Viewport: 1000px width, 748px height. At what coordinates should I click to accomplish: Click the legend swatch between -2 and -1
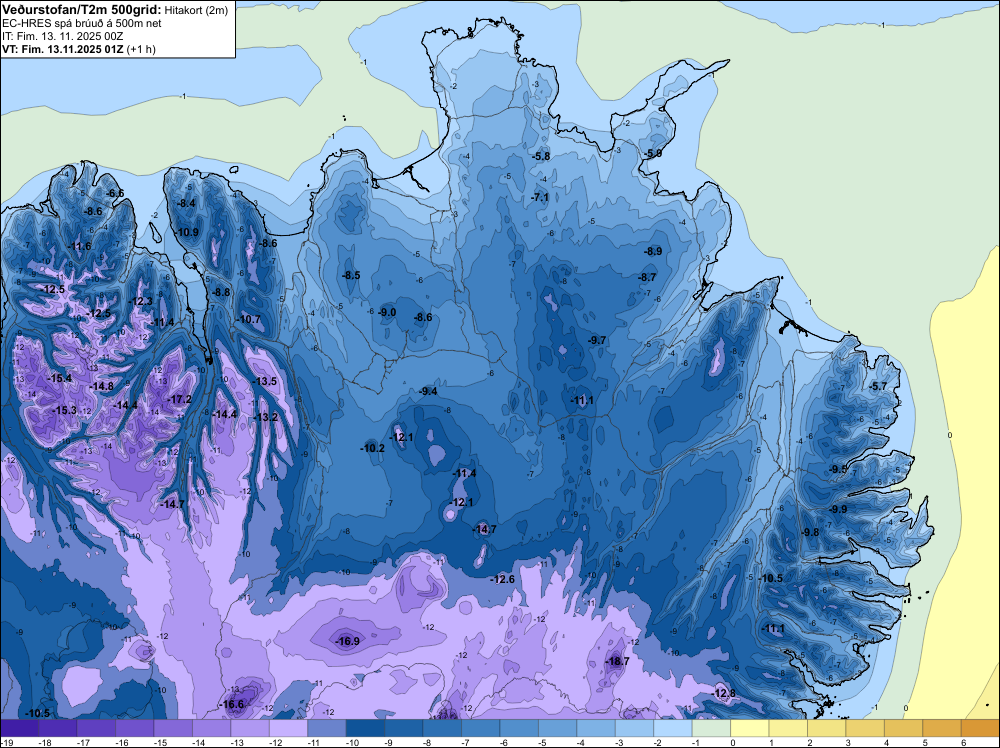coord(673,728)
